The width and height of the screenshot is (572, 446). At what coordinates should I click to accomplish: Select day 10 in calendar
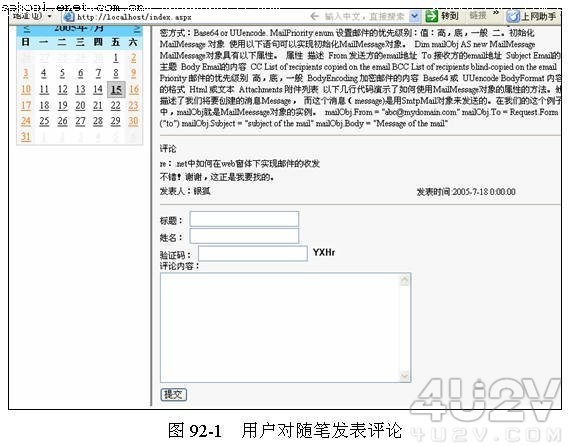(x=26, y=89)
